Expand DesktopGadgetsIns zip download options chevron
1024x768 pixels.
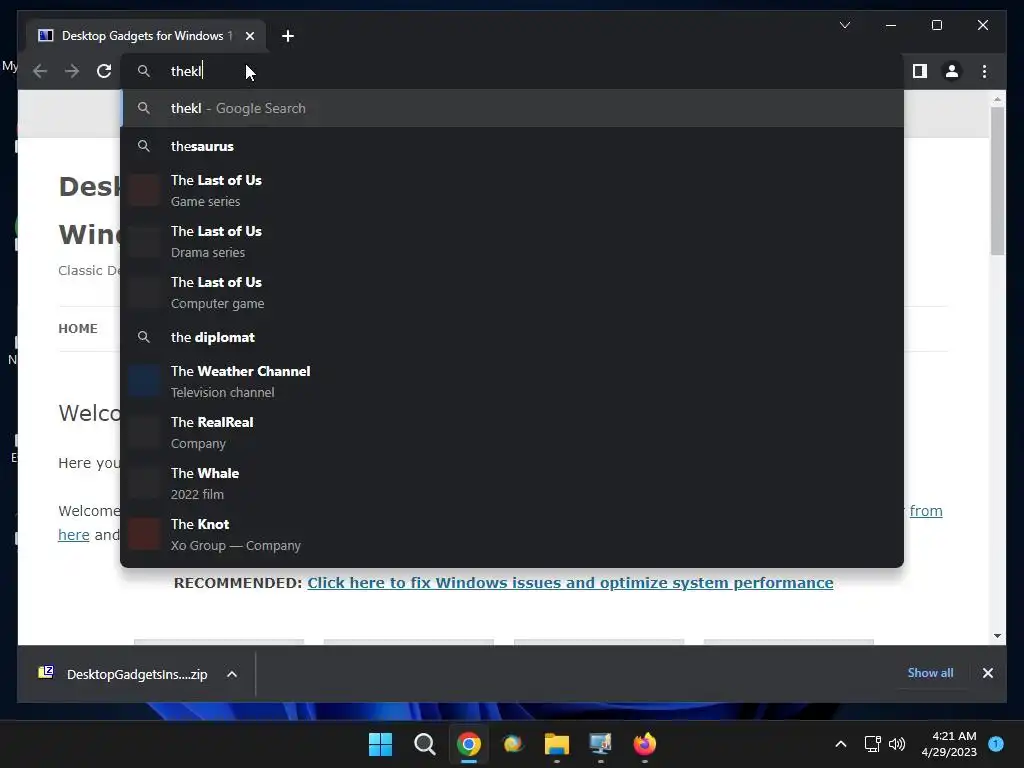(x=232, y=674)
